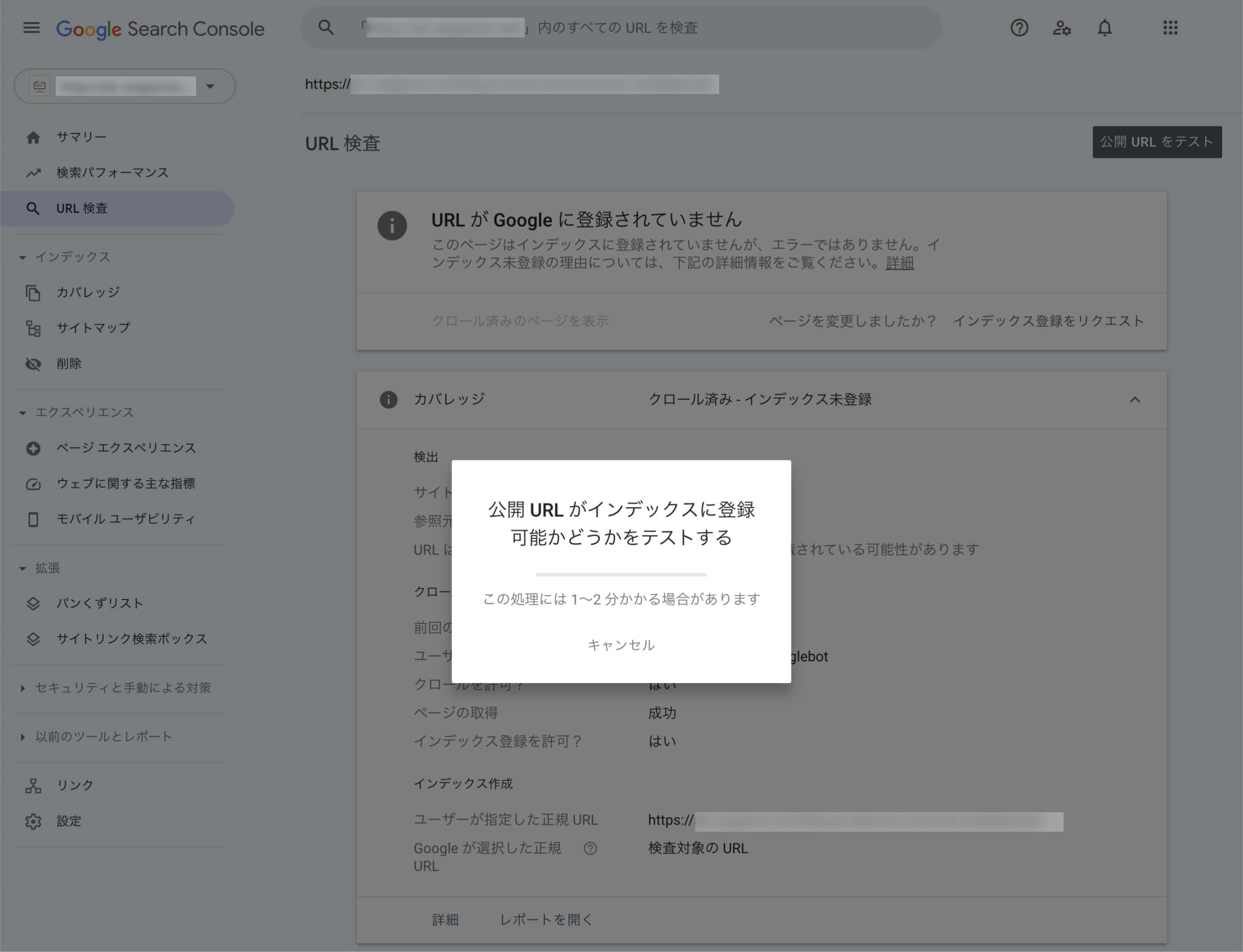Click the speedometer icon beside ウェブに関する主な指標
This screenshot has height=952, width=1243.
(x=34, y=484)
